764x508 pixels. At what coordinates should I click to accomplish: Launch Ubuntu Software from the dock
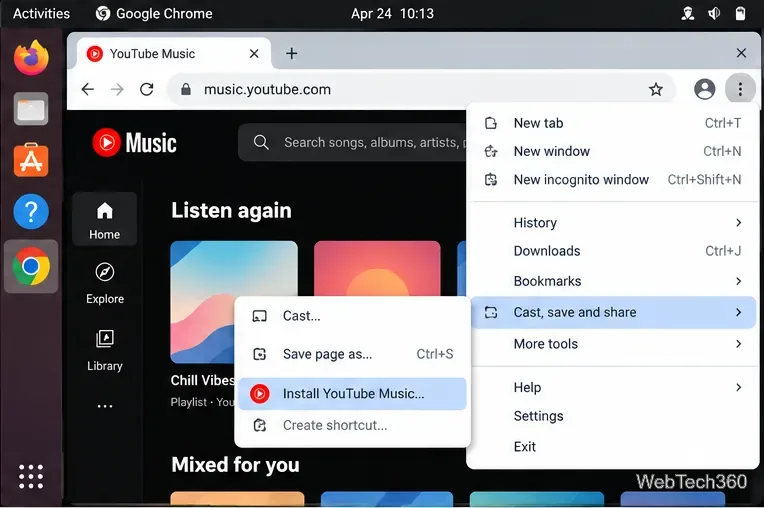[x=31, y=160]
